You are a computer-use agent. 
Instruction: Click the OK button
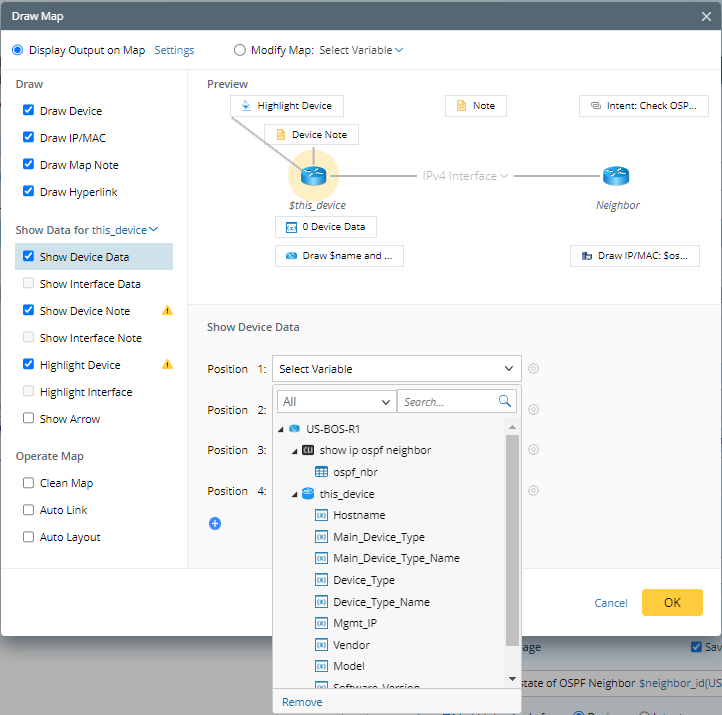point(672,602)
